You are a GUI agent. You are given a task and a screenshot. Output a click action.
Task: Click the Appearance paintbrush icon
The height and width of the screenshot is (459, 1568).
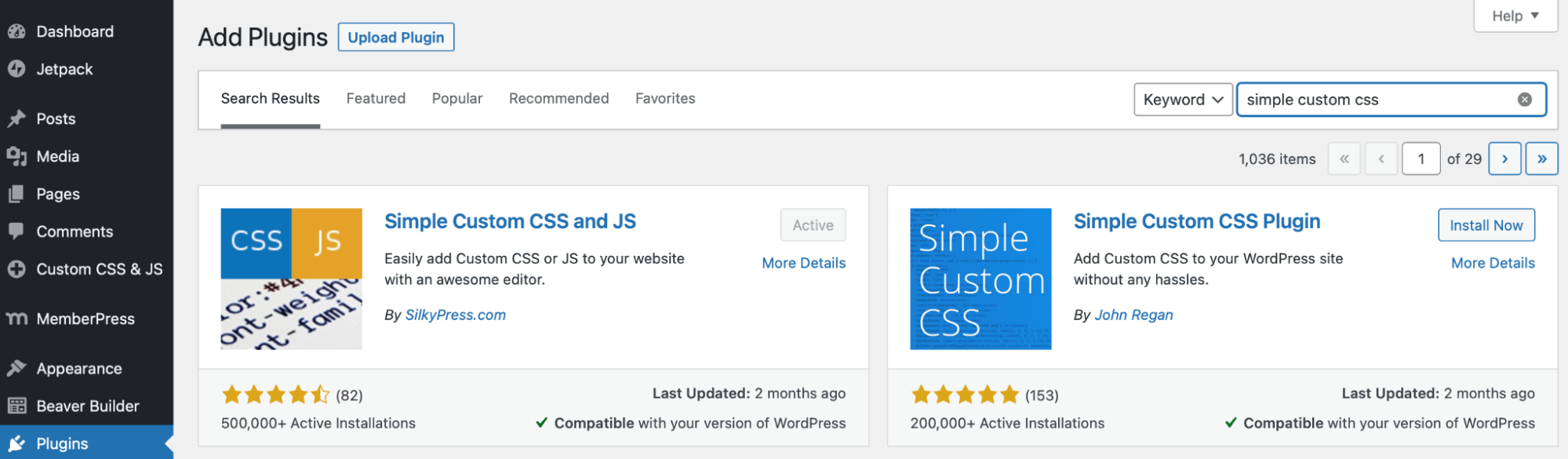coord(16,368)
